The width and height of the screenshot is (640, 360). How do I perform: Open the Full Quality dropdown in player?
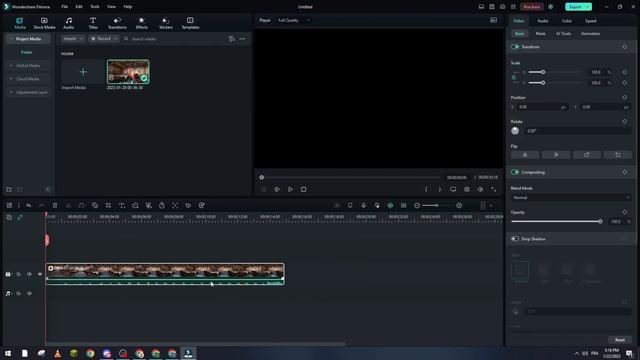(294, 20)
